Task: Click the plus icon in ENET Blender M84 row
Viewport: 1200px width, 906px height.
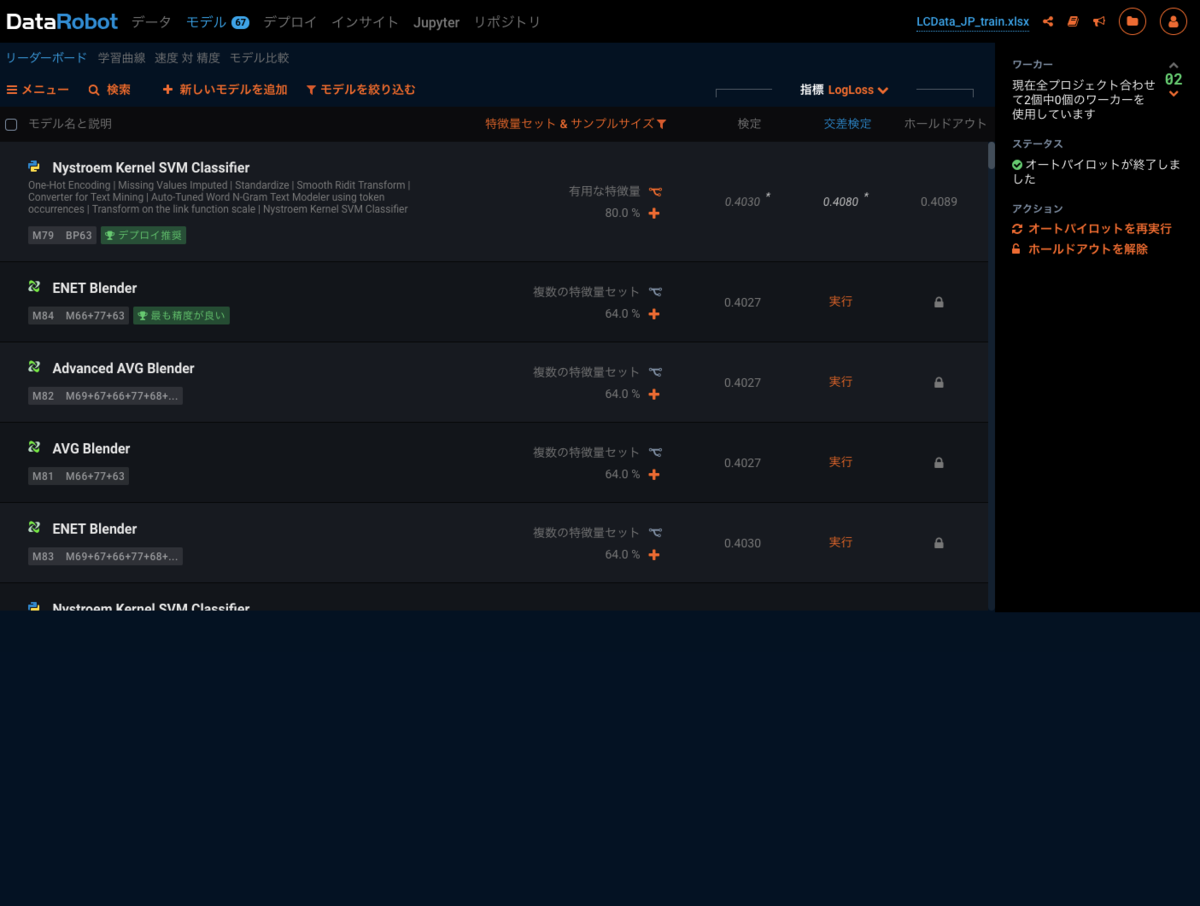Action: coord(654,314)
